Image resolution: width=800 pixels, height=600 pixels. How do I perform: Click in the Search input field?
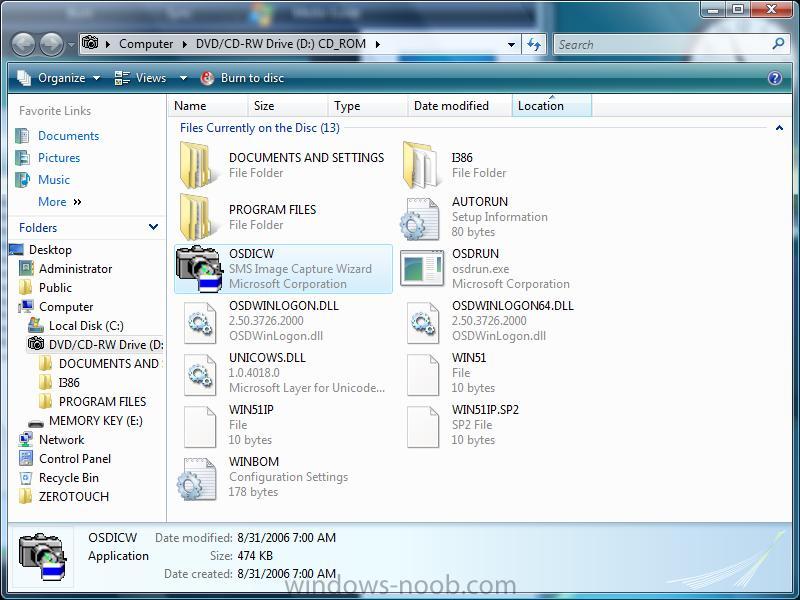pyautogui.click(x=663, y=44)
